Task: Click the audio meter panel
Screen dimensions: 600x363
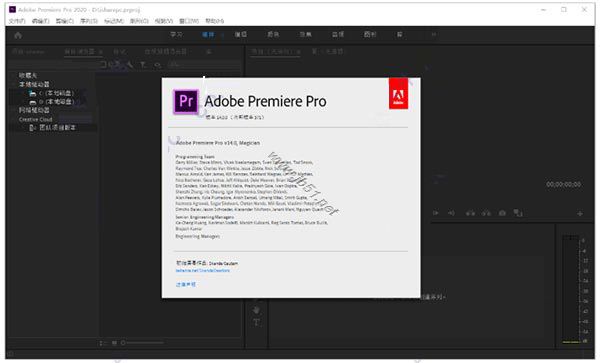Action: coord(575,289)
